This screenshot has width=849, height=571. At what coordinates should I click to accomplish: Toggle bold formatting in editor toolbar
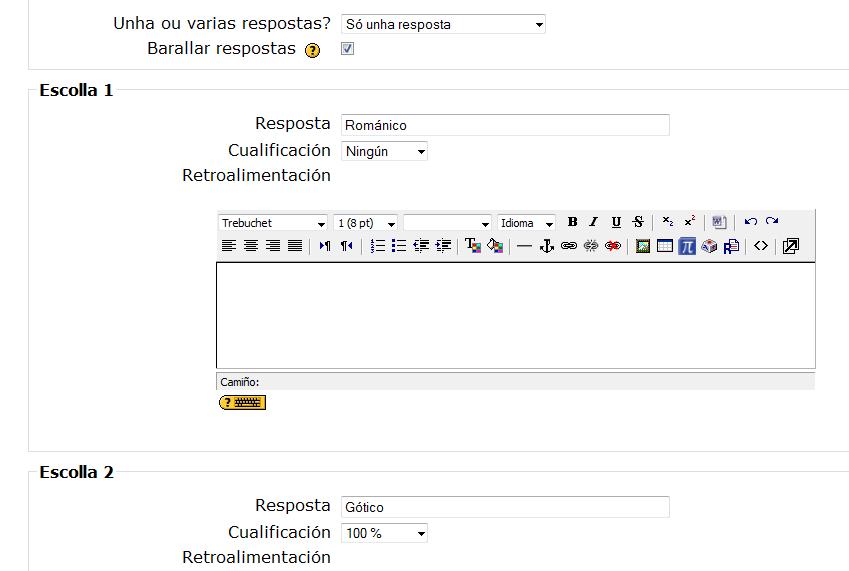(x=572, y=222)
